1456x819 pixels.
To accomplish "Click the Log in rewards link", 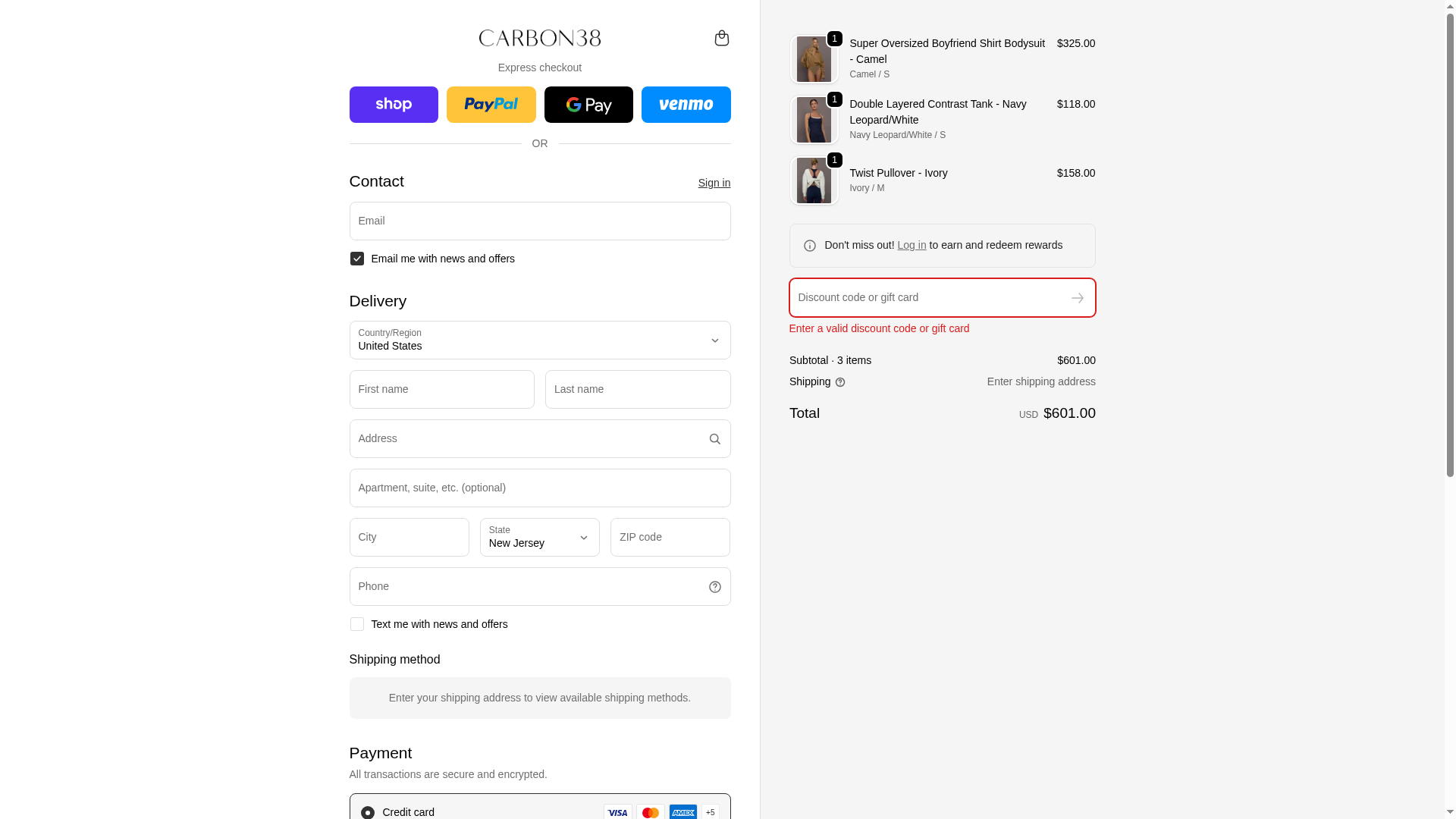I will point(911,245).
